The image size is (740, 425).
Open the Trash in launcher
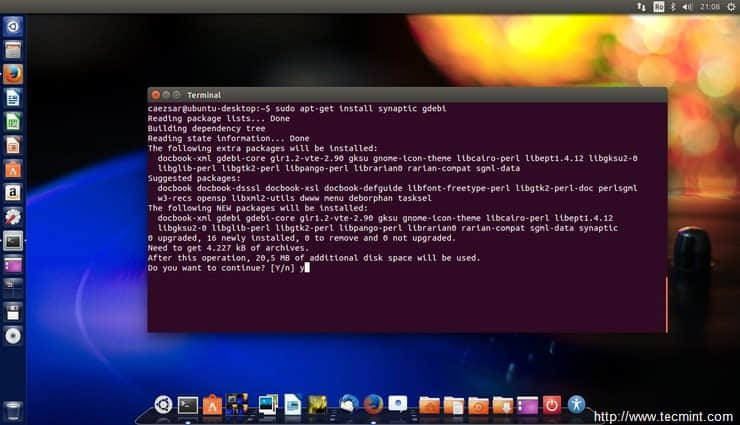(x=13, y=409)
